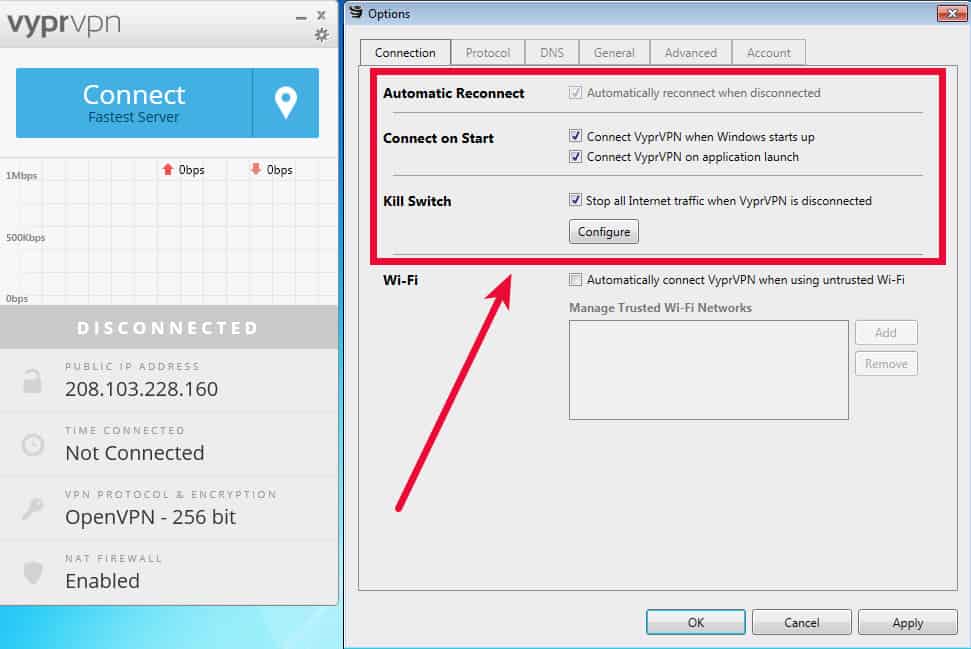Click the Kill Switch Configure button

coord(604,232)
